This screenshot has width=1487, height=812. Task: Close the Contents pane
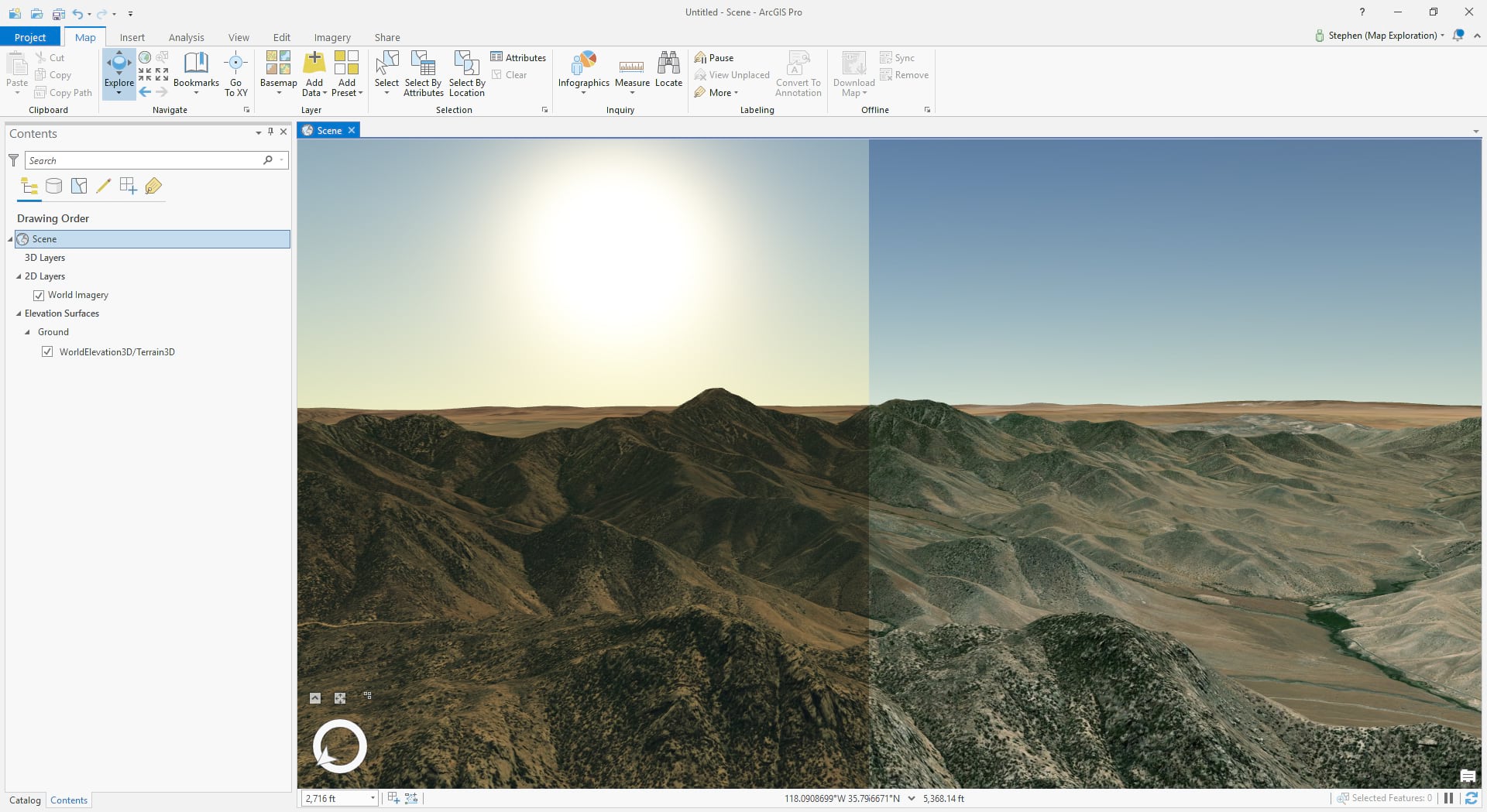283,132
